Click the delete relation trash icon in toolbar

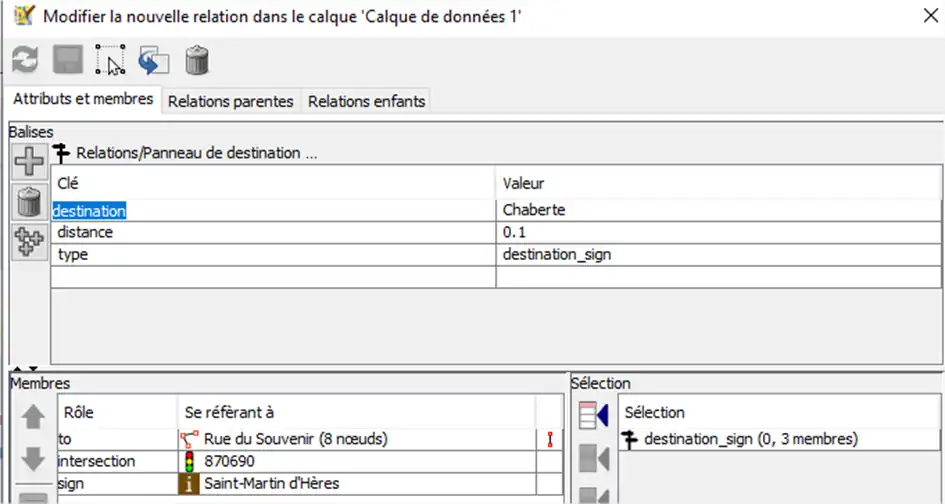(x=197, y=61)
